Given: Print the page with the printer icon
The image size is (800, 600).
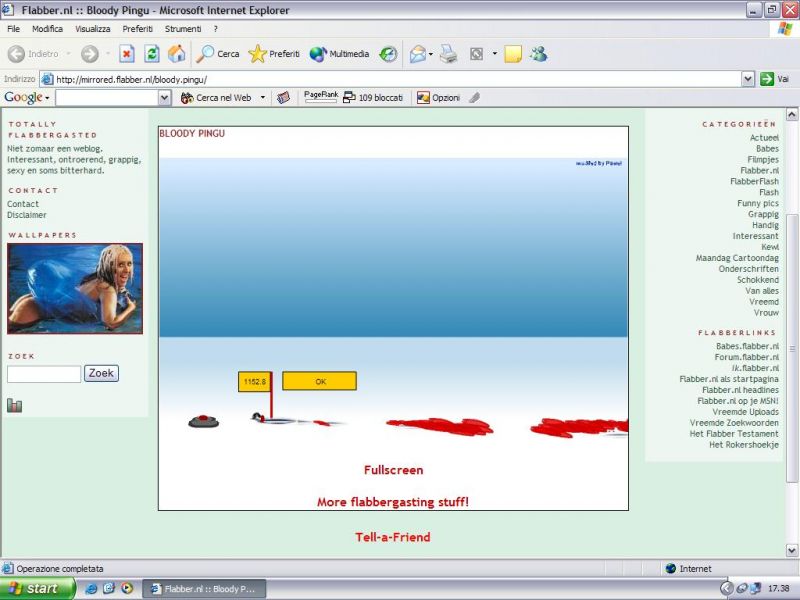Looking at the screenshot, I should tap(448, 54).
